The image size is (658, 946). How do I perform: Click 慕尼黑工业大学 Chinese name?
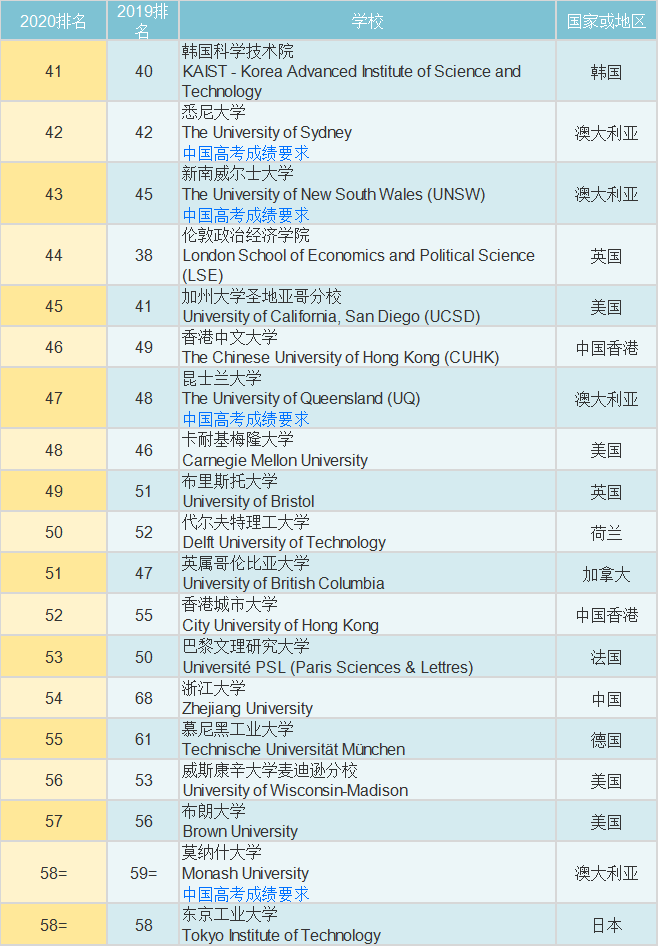tap(238, 729)
